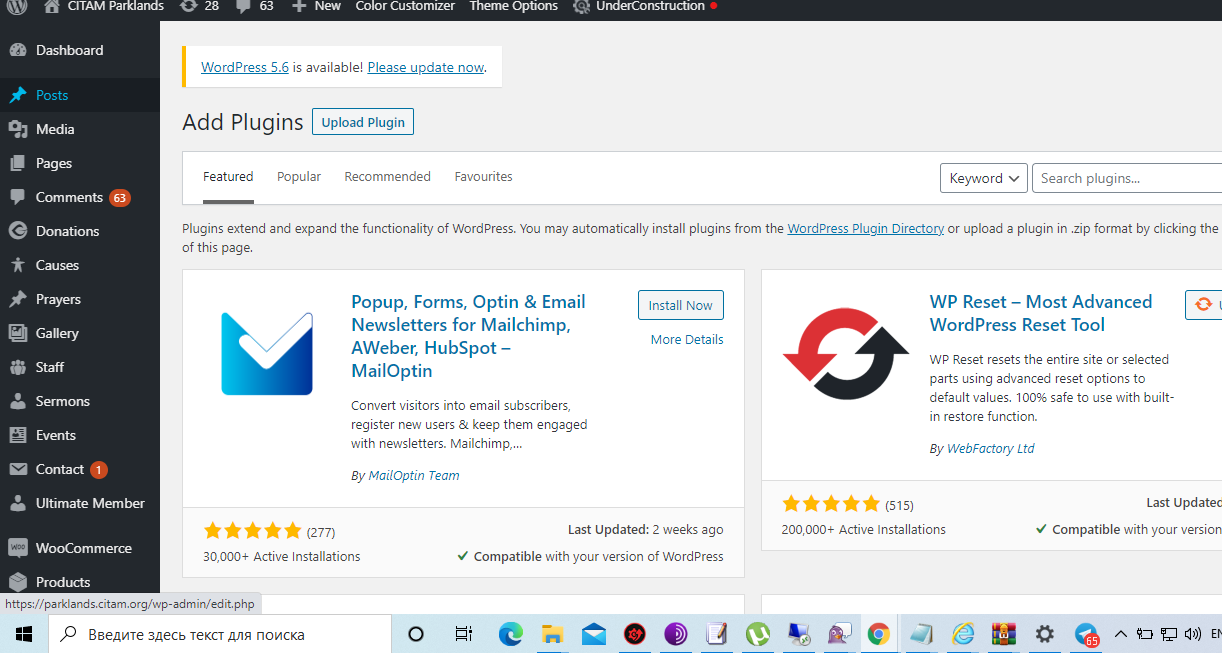Open the Posts menu in sidebar
This screenshot has height=653, width=1222.
point(52,95)
